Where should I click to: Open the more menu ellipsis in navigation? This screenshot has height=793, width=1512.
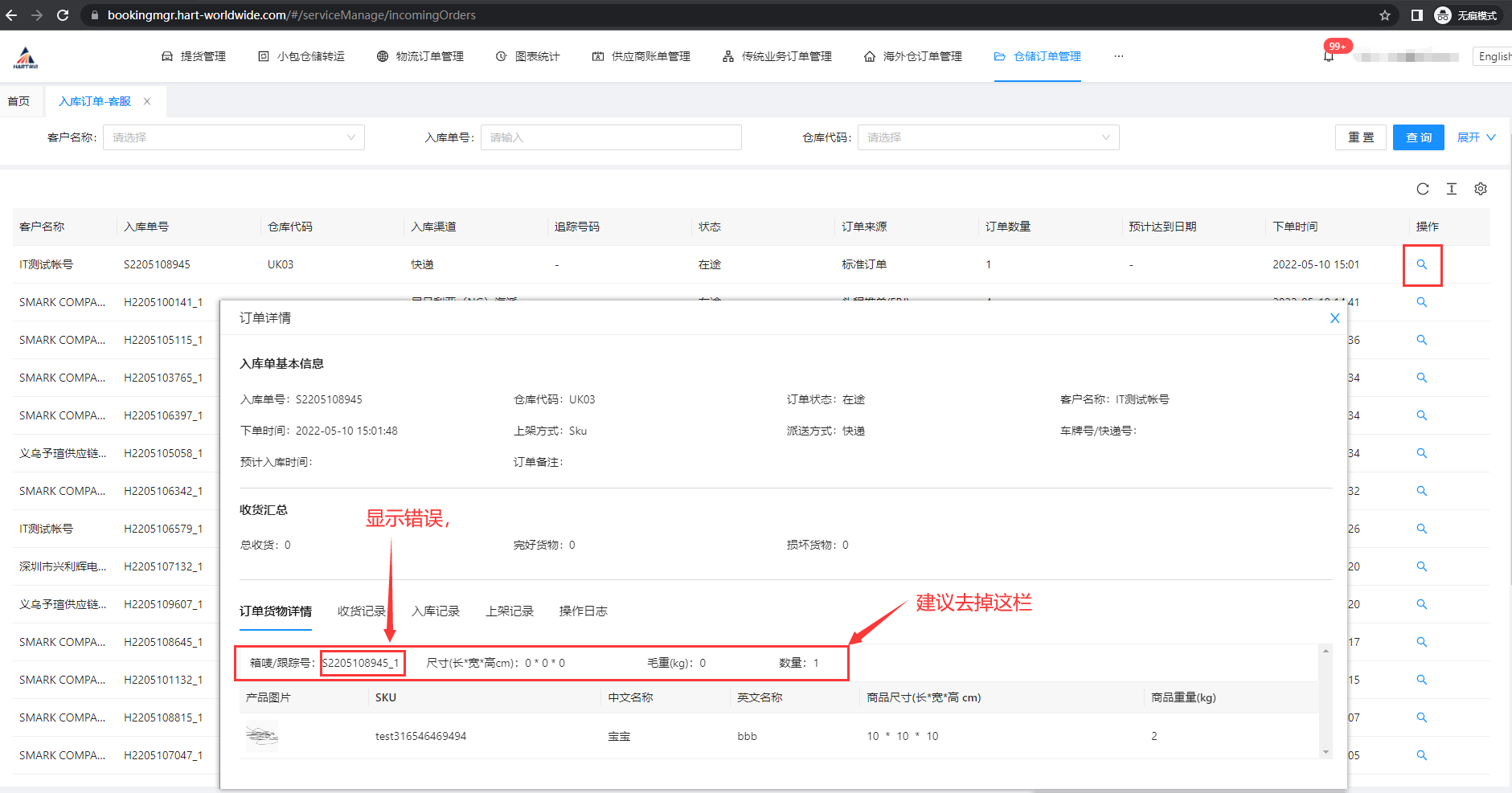click(x=1119, y=56)
